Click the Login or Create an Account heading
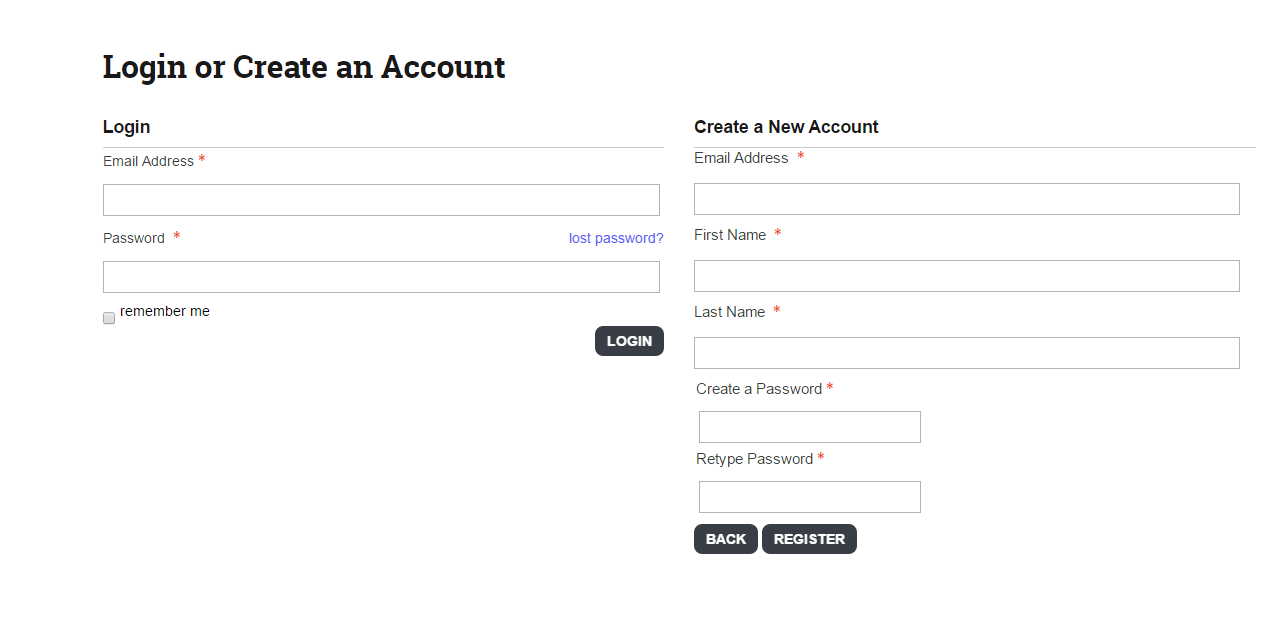Screen dimensions: 1277x619 304,66
